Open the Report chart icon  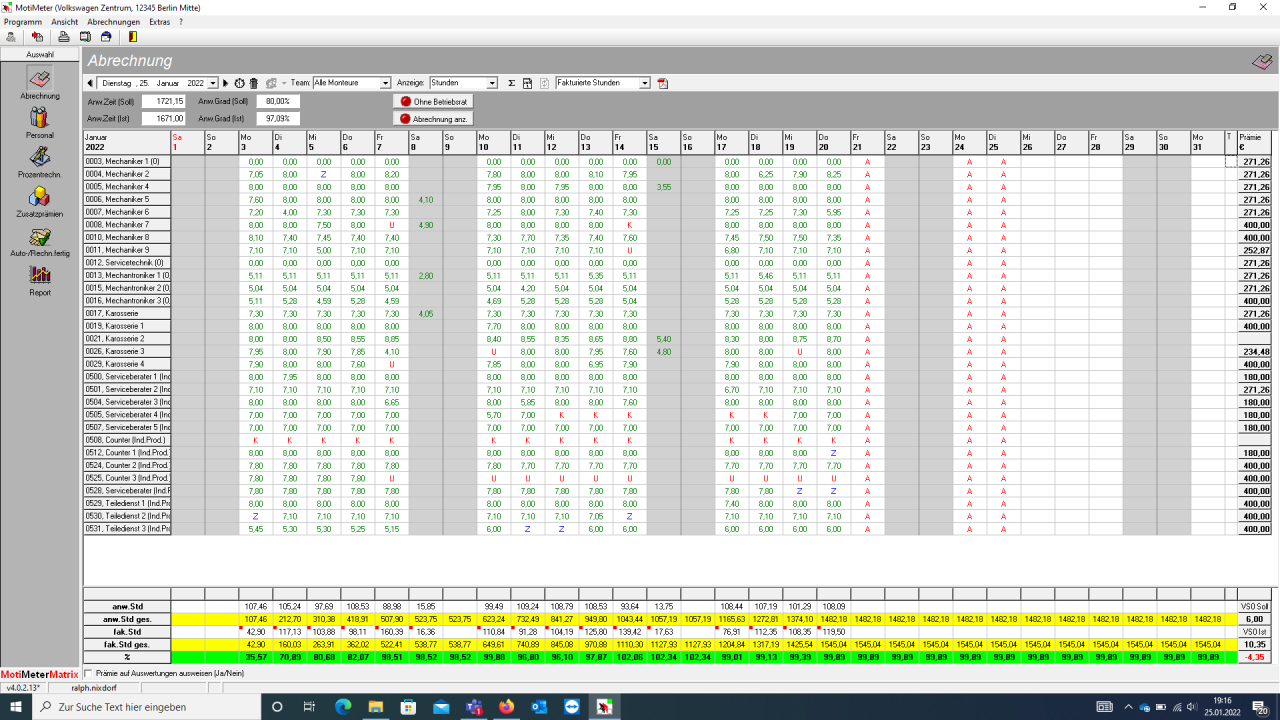(40, 278)
